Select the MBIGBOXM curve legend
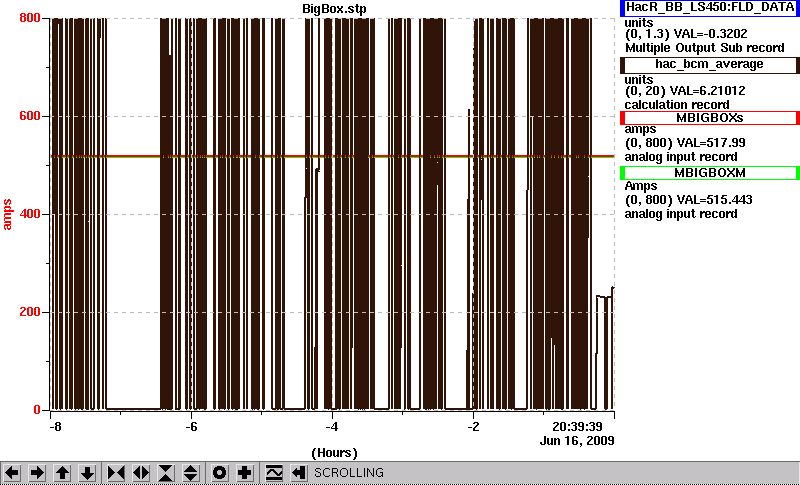 [710, 173]
